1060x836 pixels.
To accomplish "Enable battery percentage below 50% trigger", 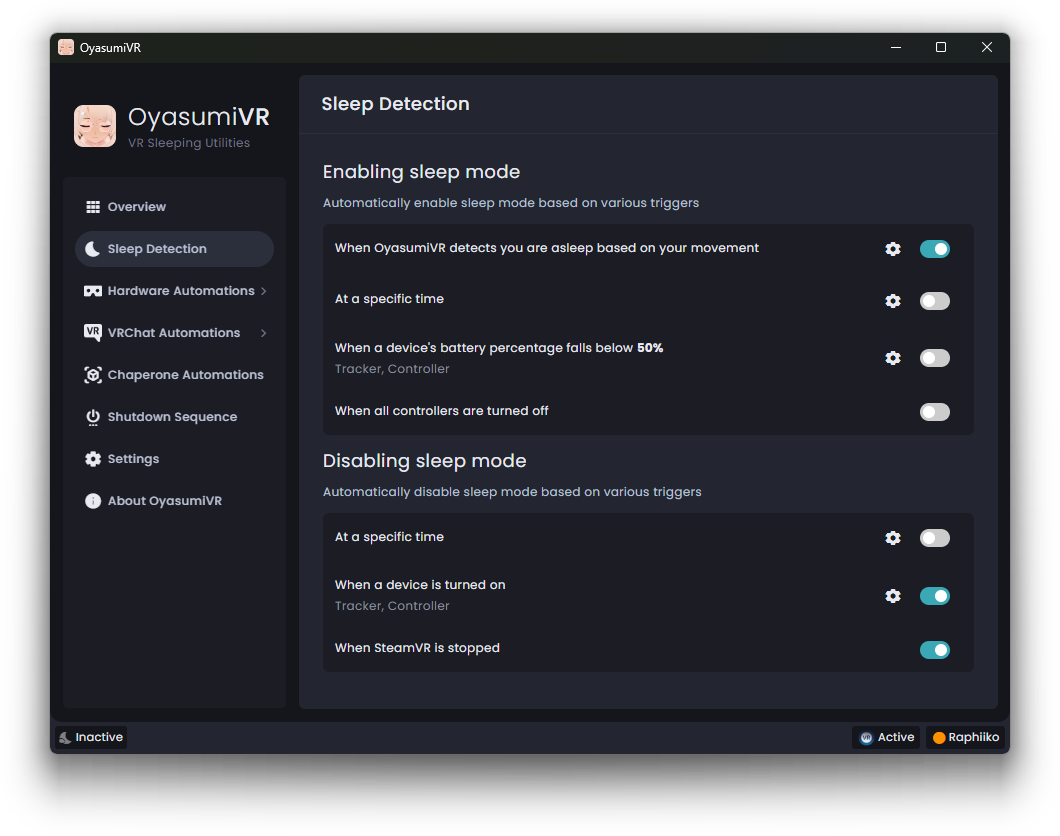I will click(x=935, y=358).
